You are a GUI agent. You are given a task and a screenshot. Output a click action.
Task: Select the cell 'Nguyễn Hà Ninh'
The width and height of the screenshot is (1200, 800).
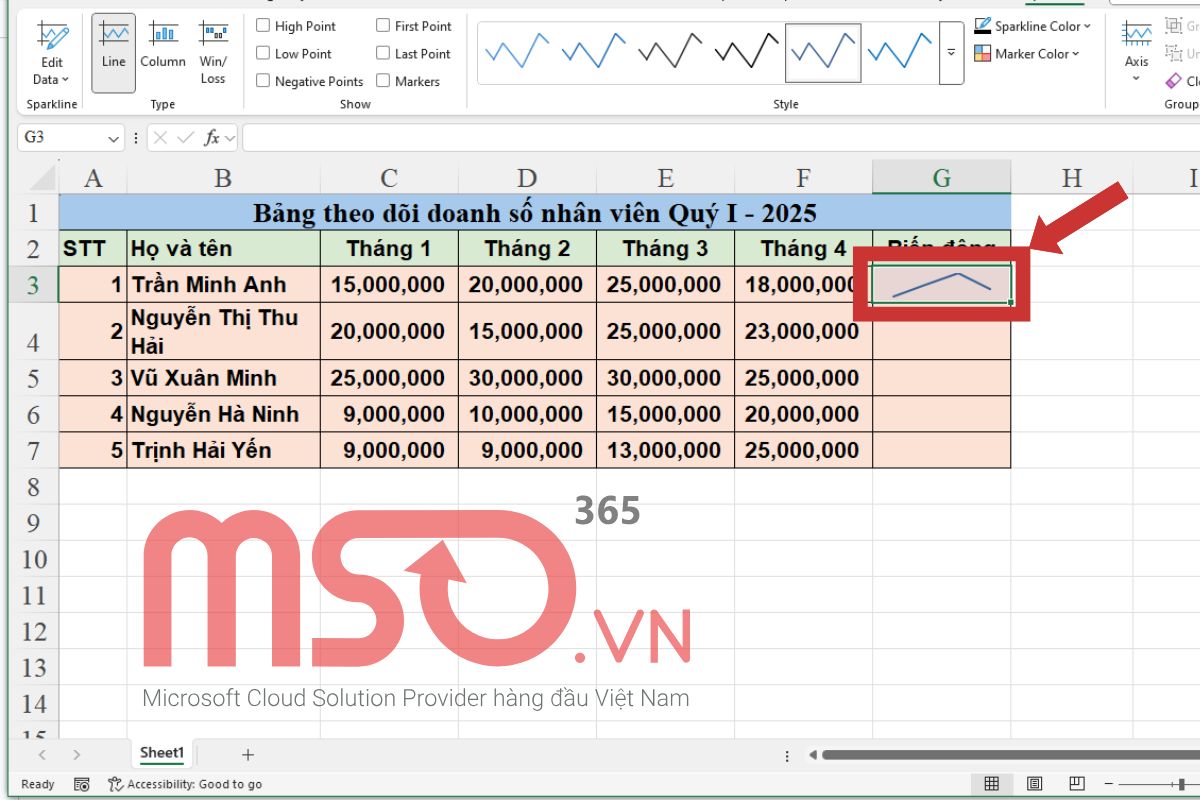[x=224, y=414]
